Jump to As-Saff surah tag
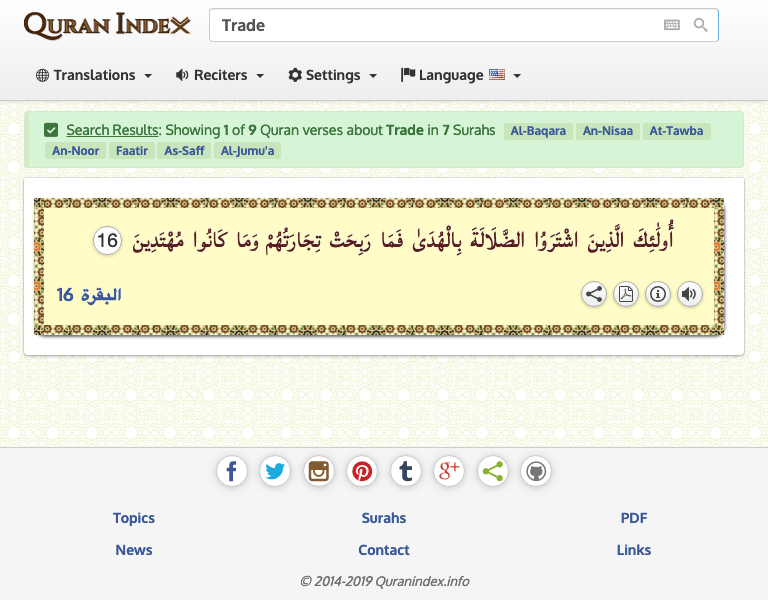768x600 pixels. click(184, 150)
